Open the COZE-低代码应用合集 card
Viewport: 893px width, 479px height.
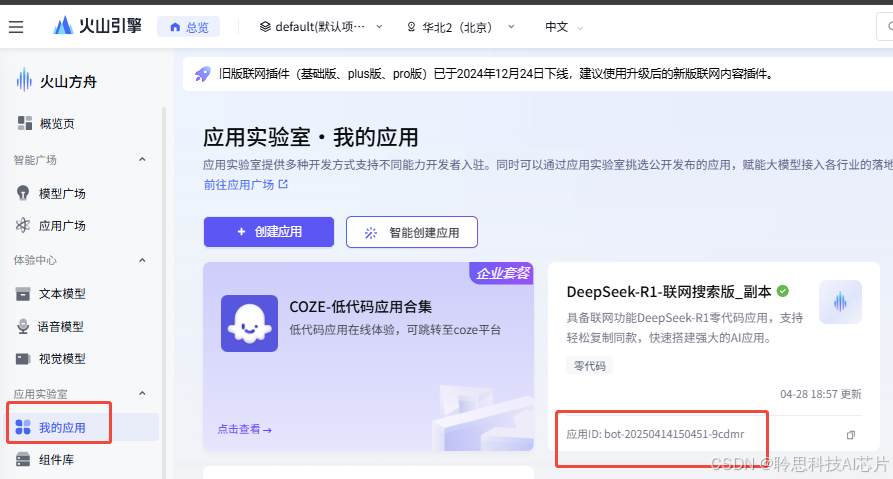tap(368, 356)
